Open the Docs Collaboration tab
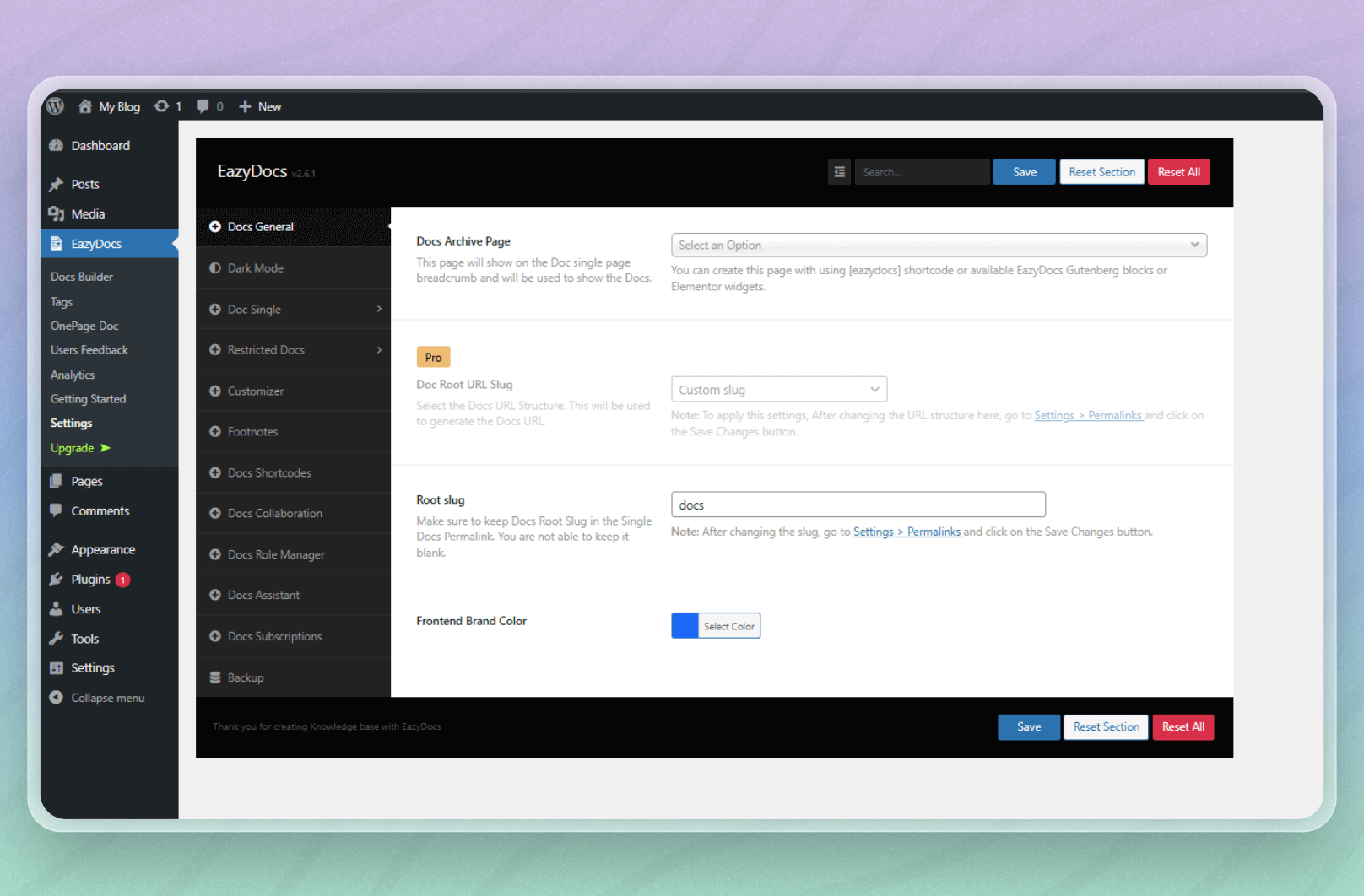This screenshot has height=896, width=1364. click(293, 513)
